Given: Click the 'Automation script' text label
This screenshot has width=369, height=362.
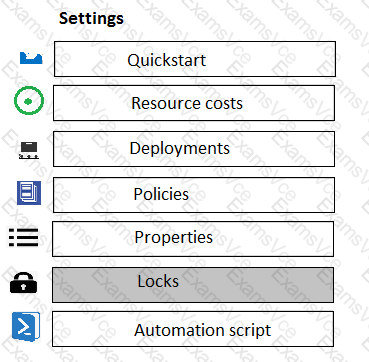Looking at the screenshot, I should 203,330.
